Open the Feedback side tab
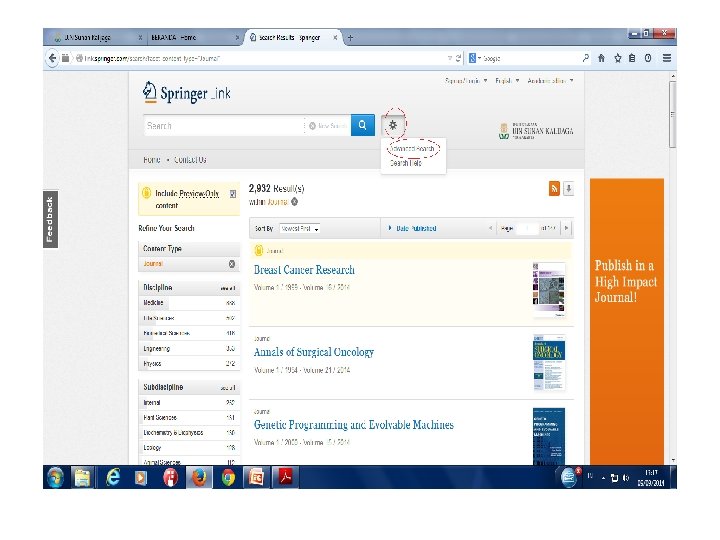 click(x=50, y=219)
